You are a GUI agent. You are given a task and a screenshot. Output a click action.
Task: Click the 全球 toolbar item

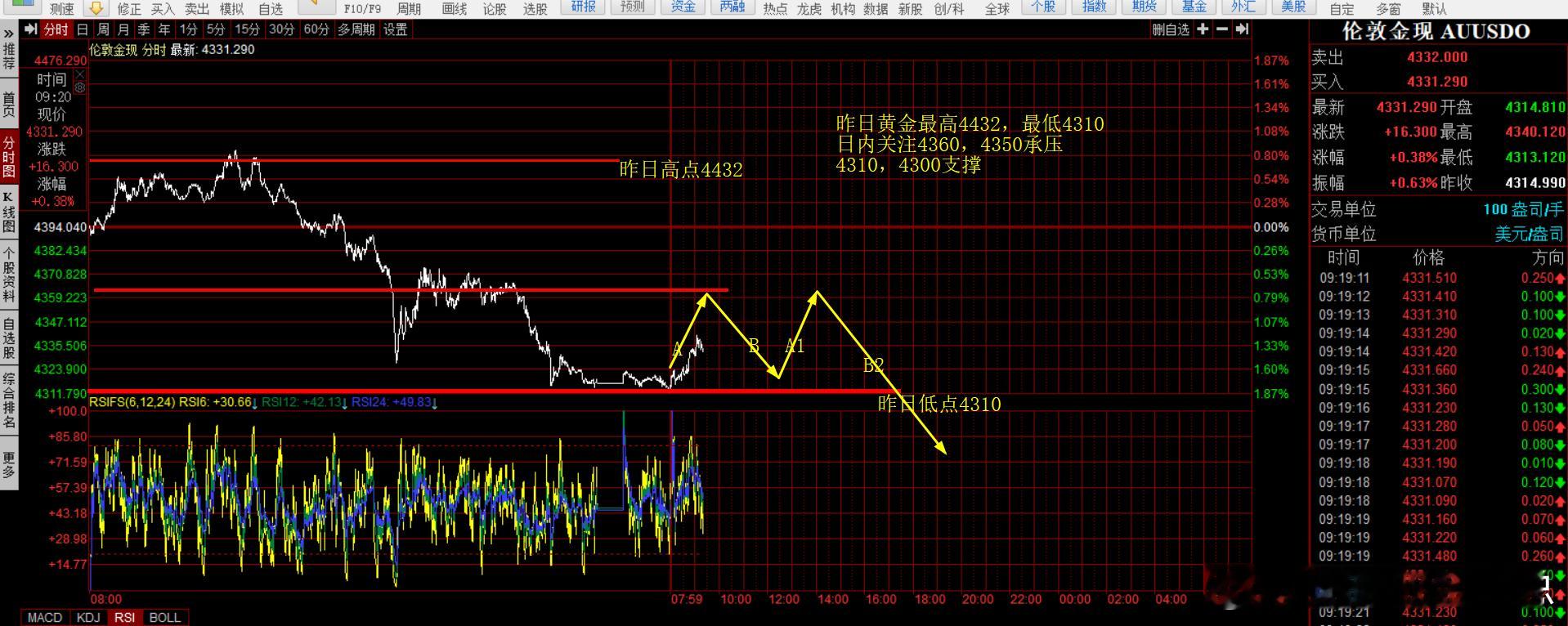coord(997,9)
